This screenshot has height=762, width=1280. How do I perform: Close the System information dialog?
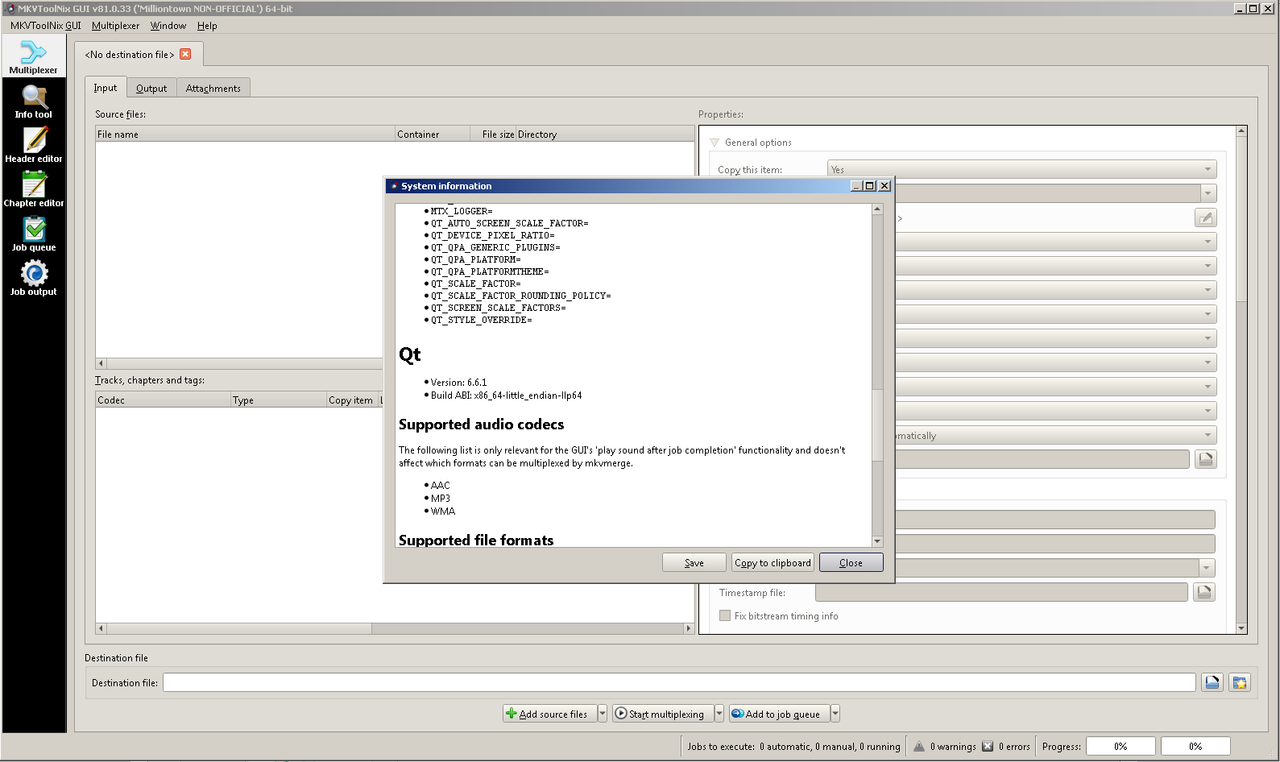(851, 563)
